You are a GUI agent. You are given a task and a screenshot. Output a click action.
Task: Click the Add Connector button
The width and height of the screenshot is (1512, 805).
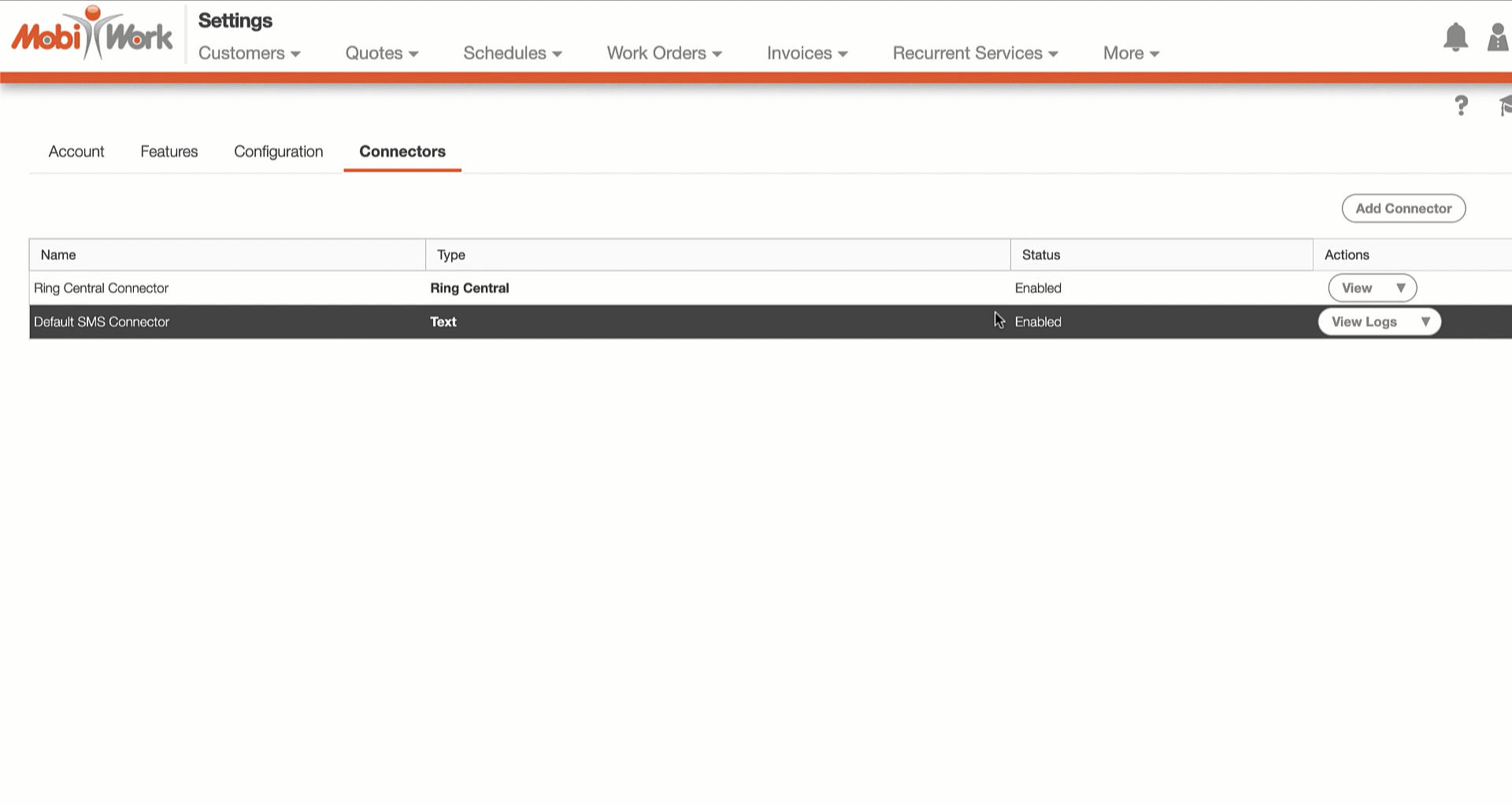tap(1403, 209)
